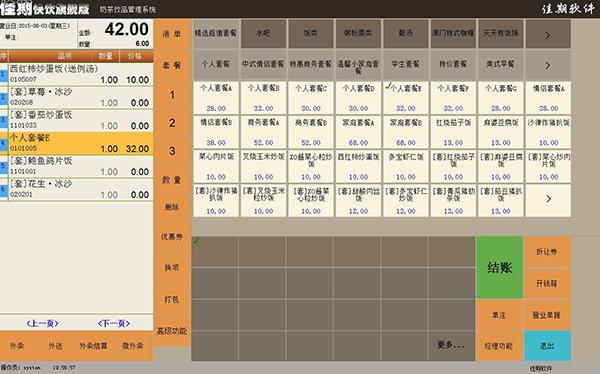Click the 外卖 takeout button
Image resolution: width=600 pixels, height=374 pixels.
click(18, 346)
